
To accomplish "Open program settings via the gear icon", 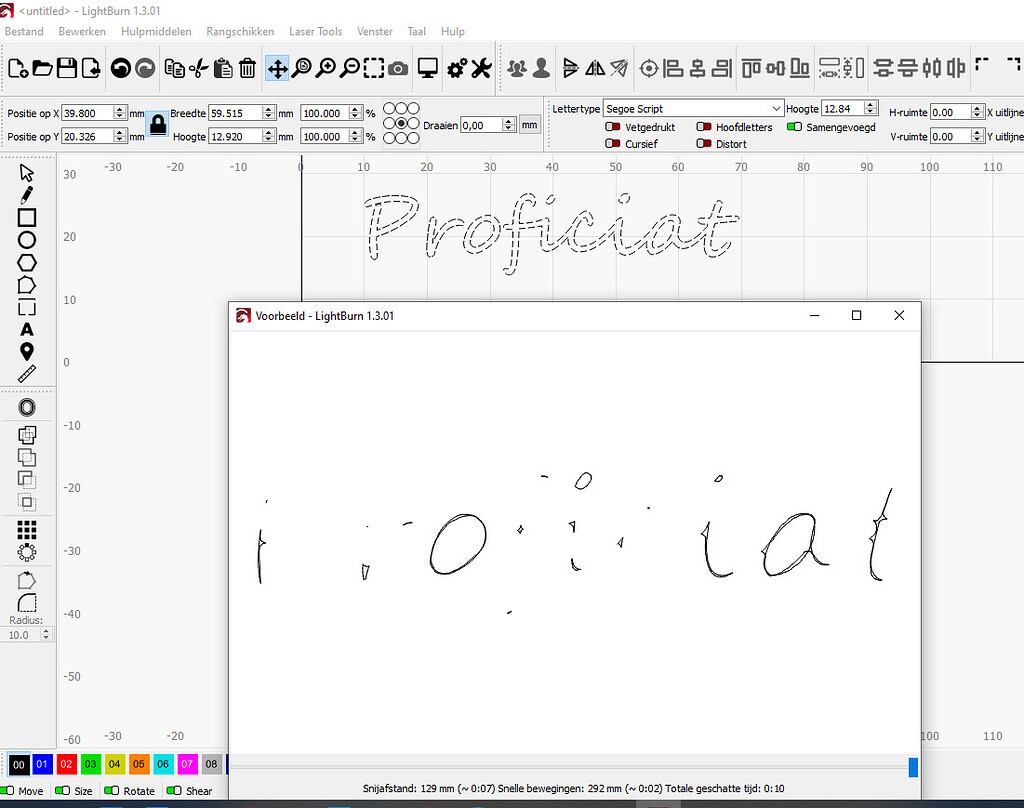I will pyautogui.click(x=457, y=68).
